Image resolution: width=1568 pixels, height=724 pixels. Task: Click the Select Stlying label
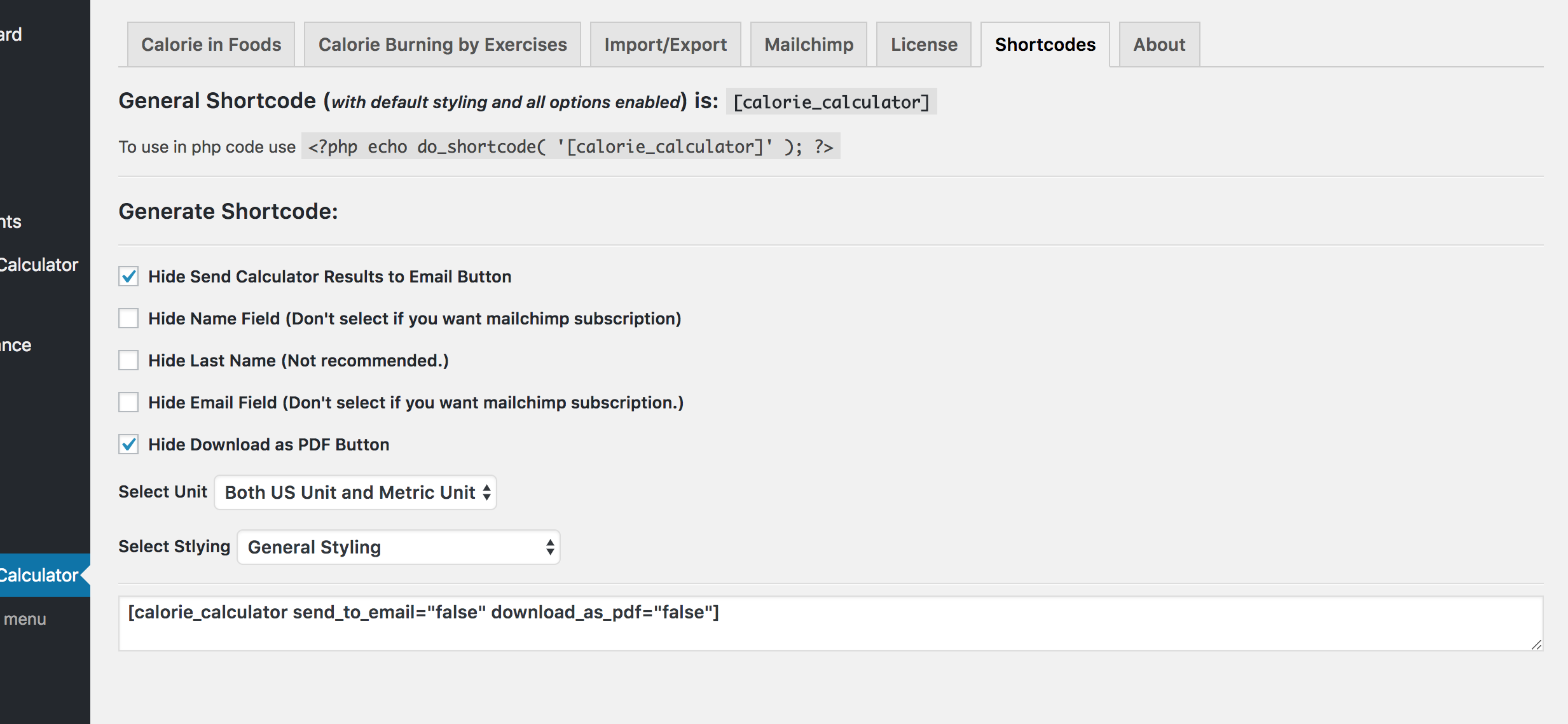pos(174,546)
